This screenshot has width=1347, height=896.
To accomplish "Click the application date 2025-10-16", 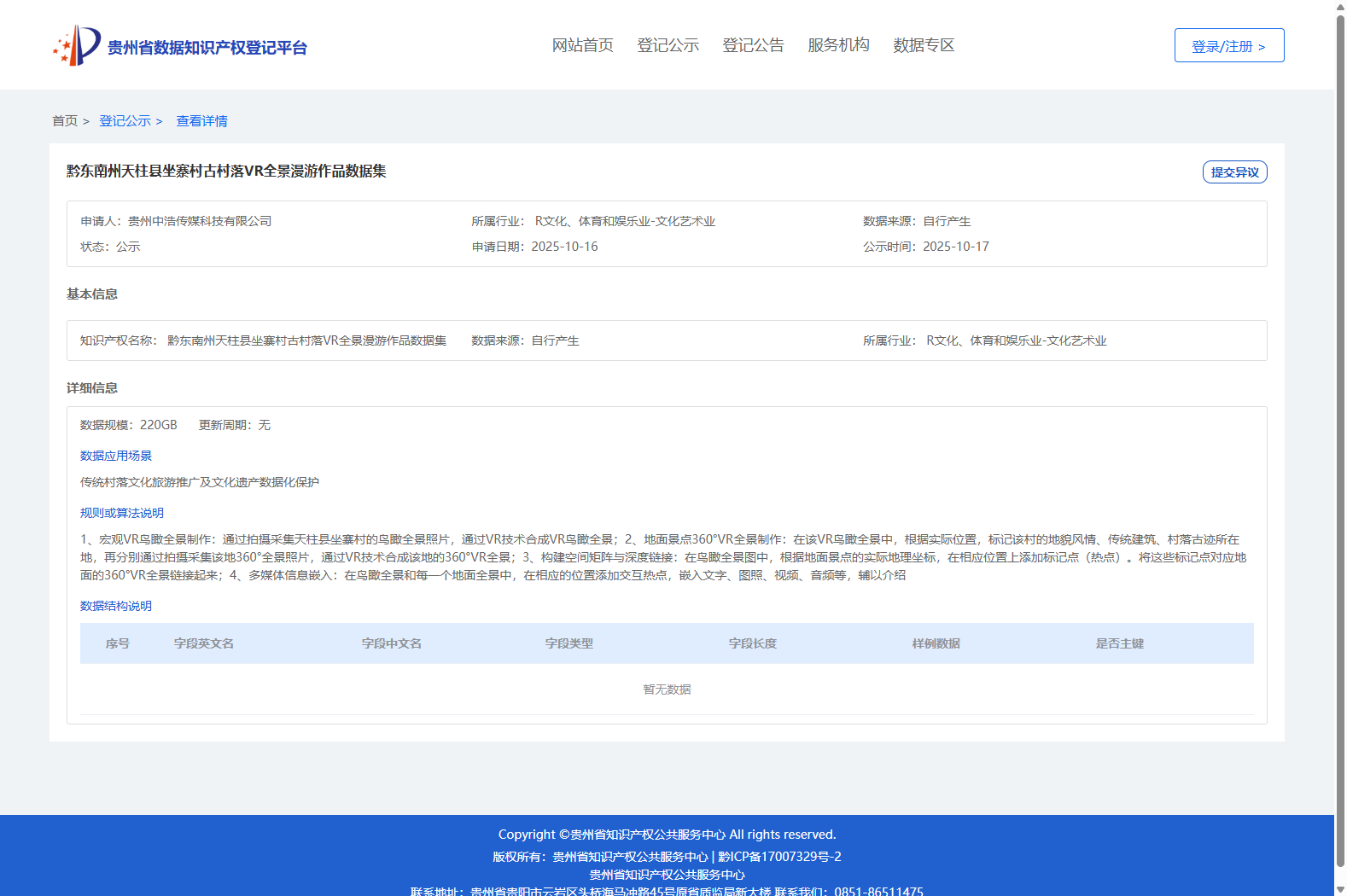I will [x=564, y=247].
